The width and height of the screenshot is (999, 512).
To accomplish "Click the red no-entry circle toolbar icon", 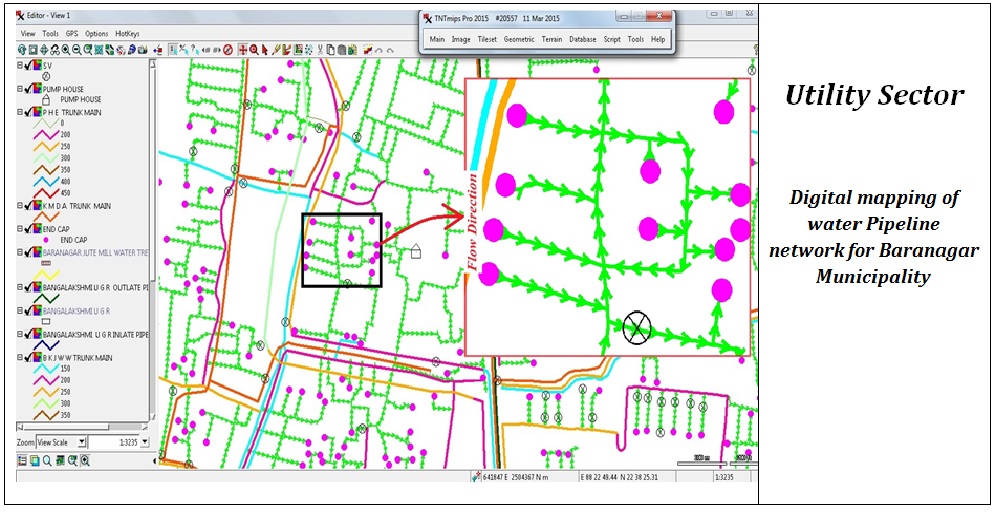I will [x=228, y=49].
